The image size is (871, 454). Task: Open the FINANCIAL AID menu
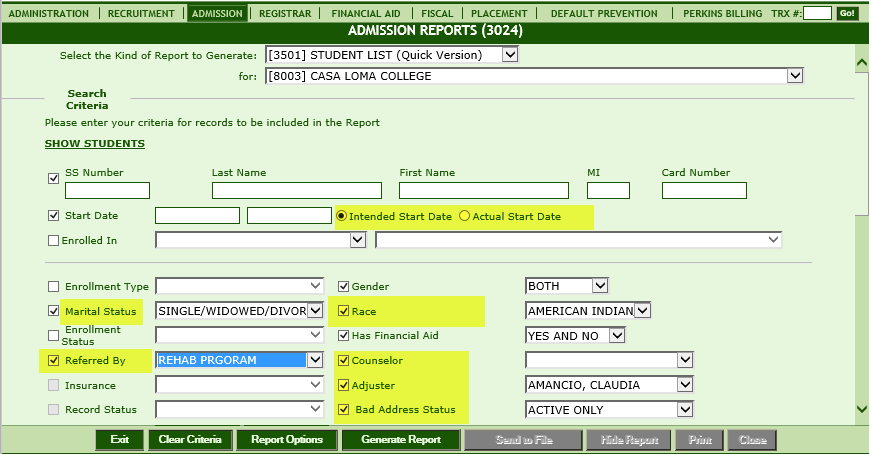click(x=366, y=13)
